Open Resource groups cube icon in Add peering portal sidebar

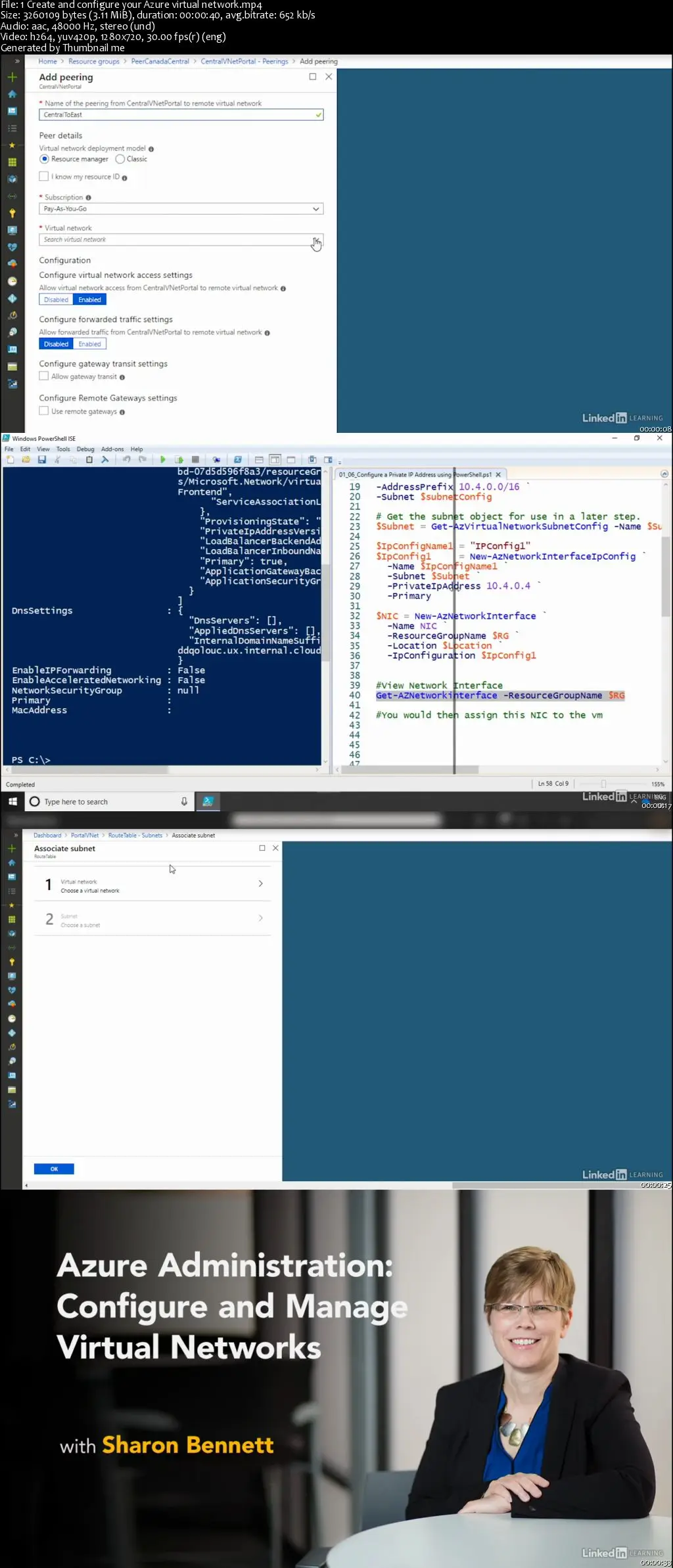pos(12,179)
